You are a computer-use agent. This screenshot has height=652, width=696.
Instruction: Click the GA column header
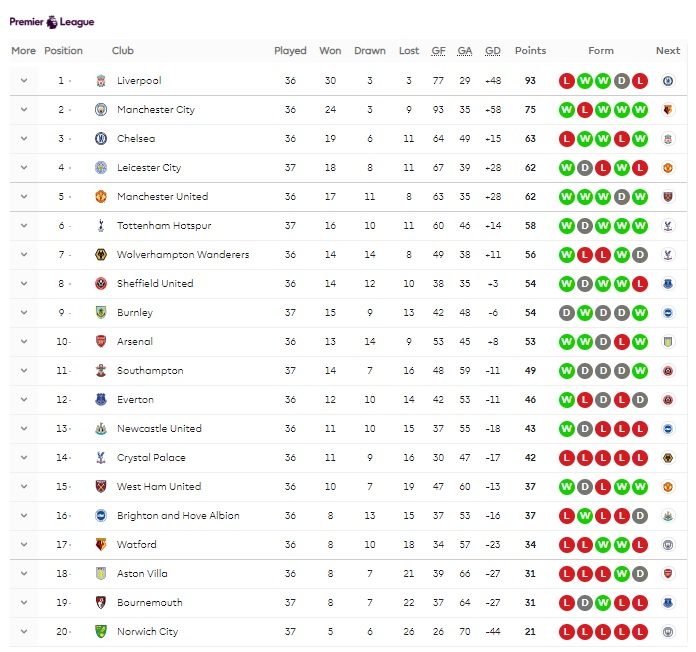(x=465, y=51)
